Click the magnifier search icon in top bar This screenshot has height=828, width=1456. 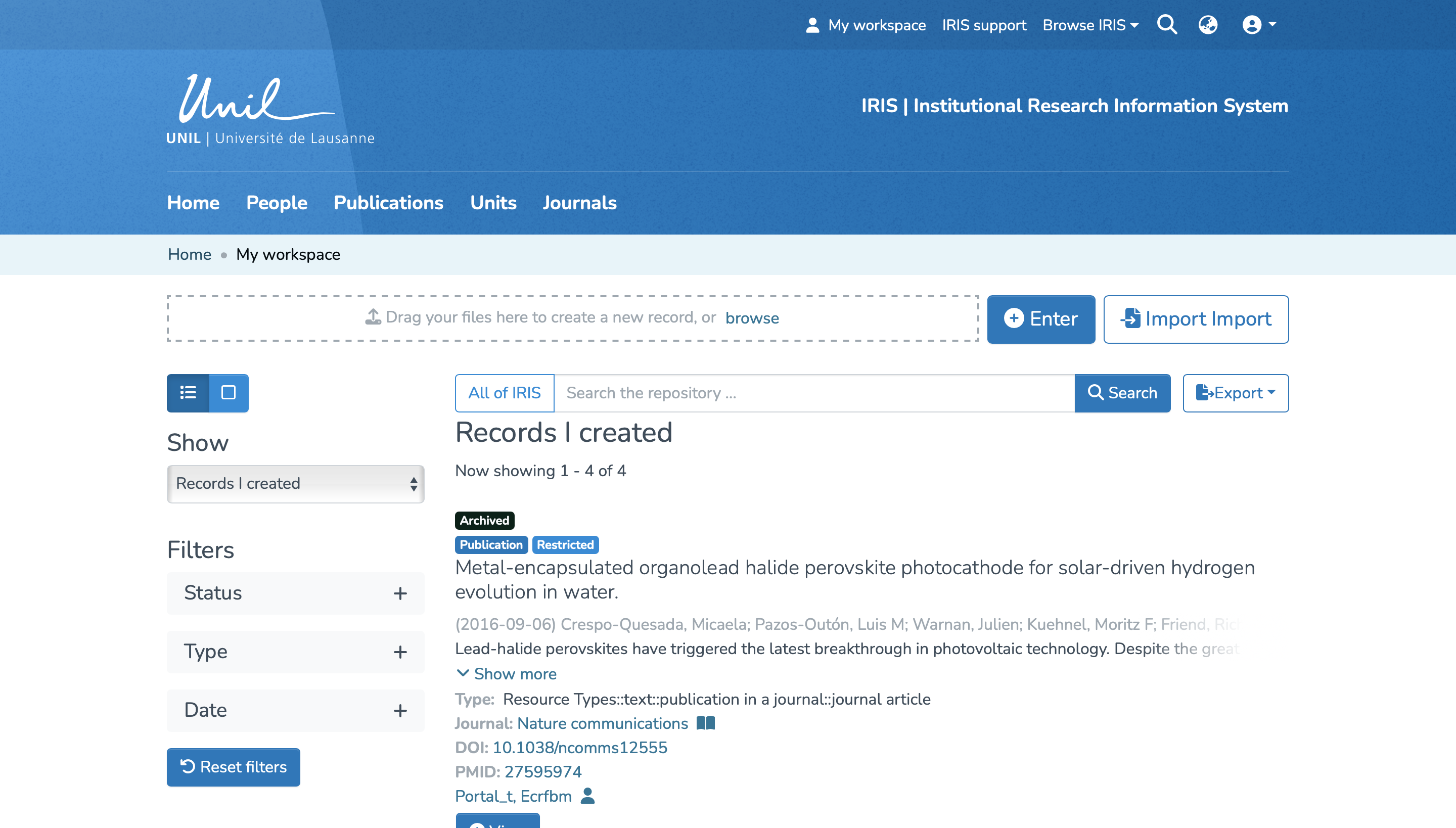[x=1167, y=25]
